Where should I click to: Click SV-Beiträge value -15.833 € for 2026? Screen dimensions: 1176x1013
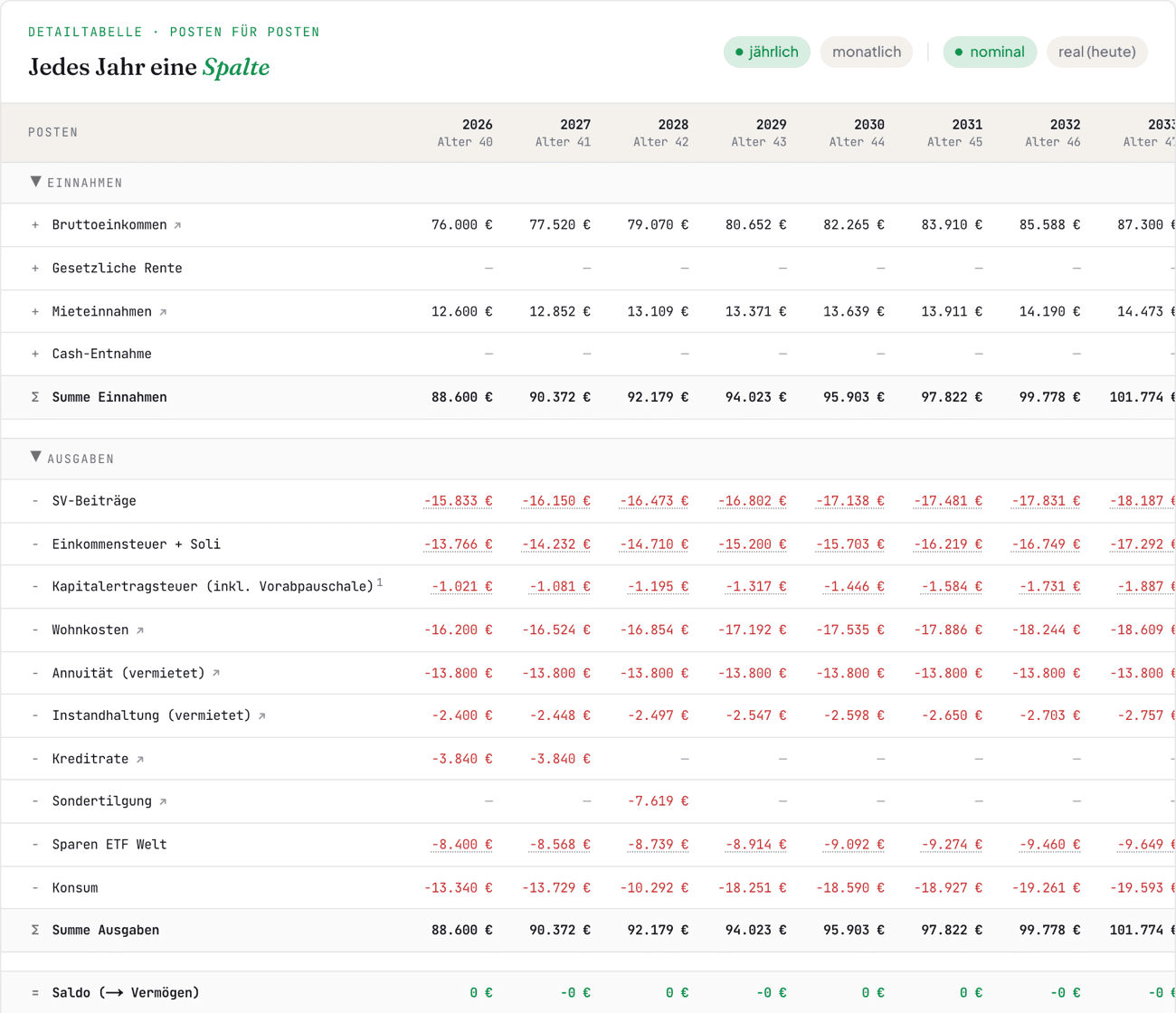click(x=459, y=501)
